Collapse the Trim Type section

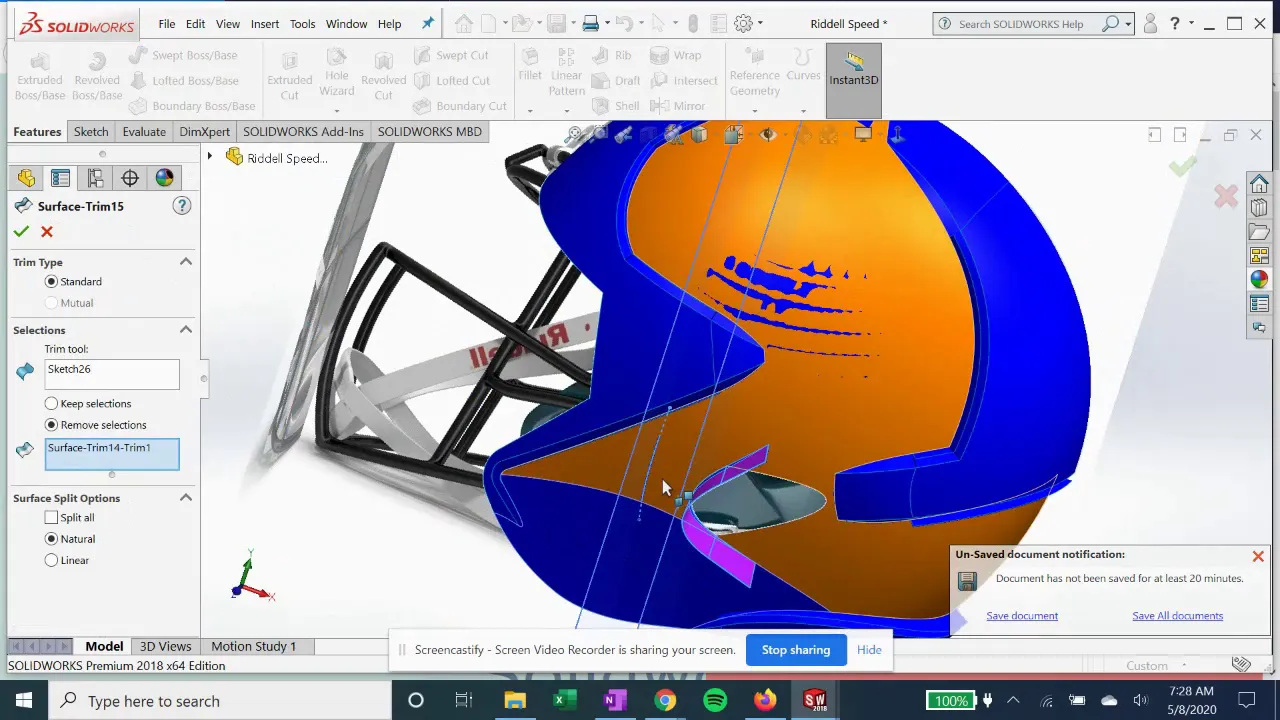(x=185, y=262)
